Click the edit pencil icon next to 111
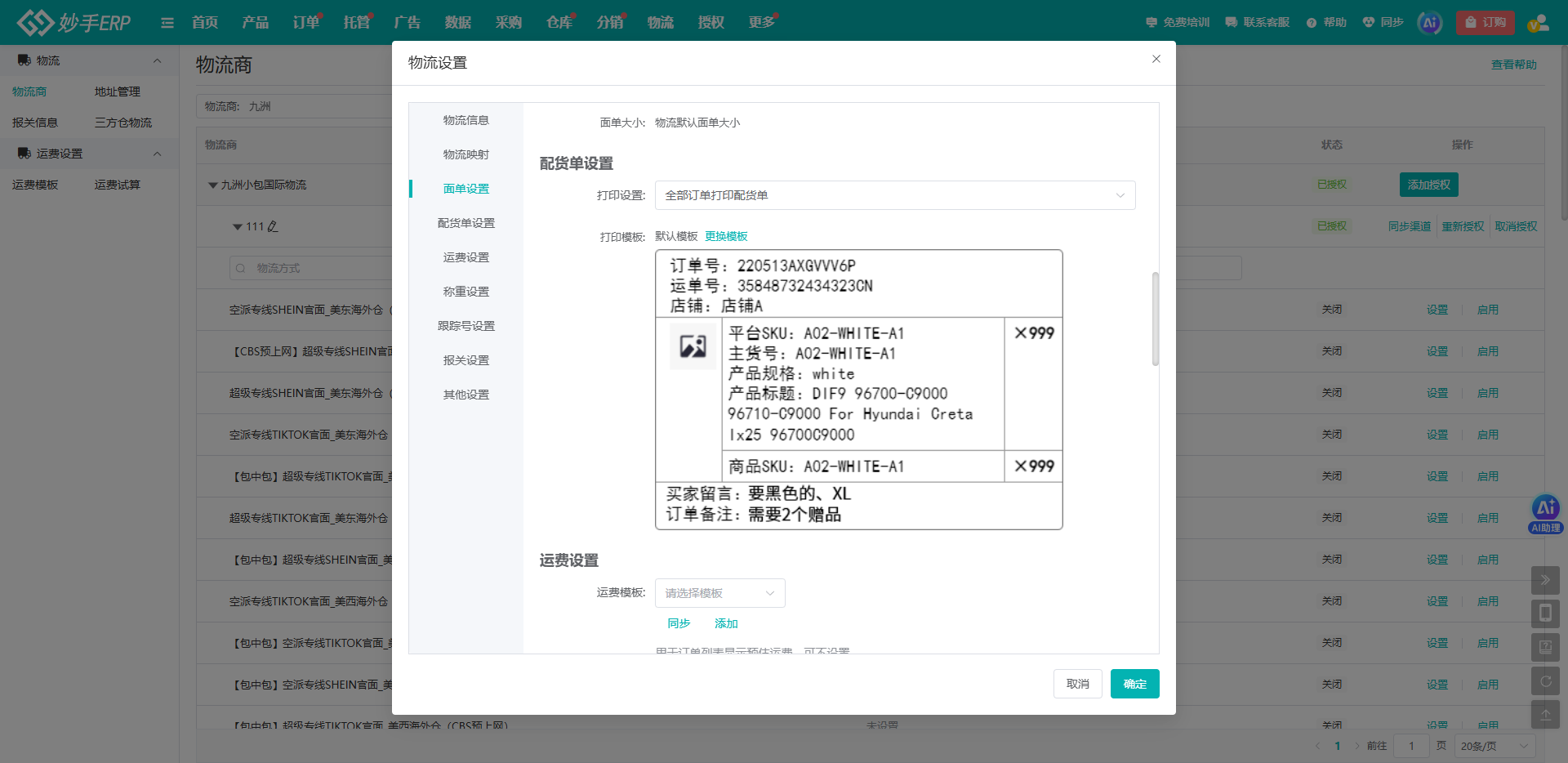 coord(273,226)
